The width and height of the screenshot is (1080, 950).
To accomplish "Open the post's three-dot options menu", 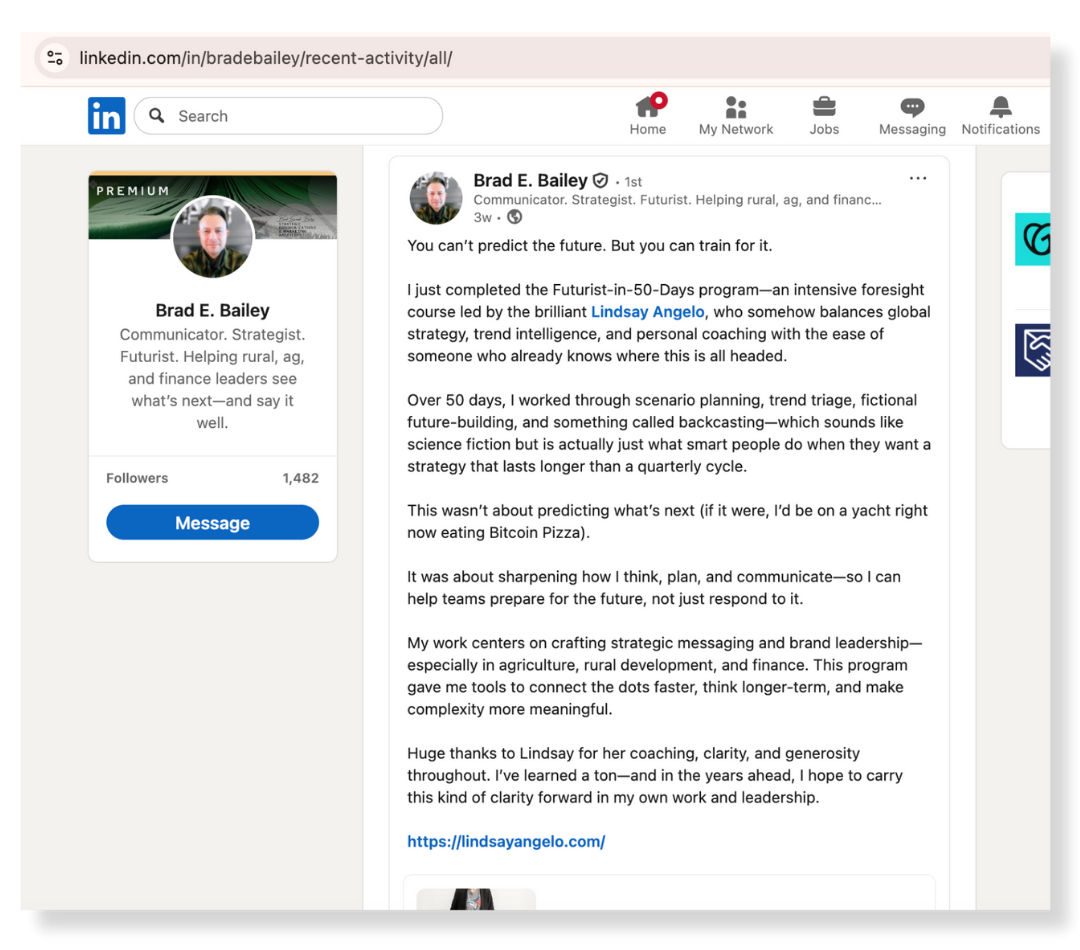I will 917,178.
